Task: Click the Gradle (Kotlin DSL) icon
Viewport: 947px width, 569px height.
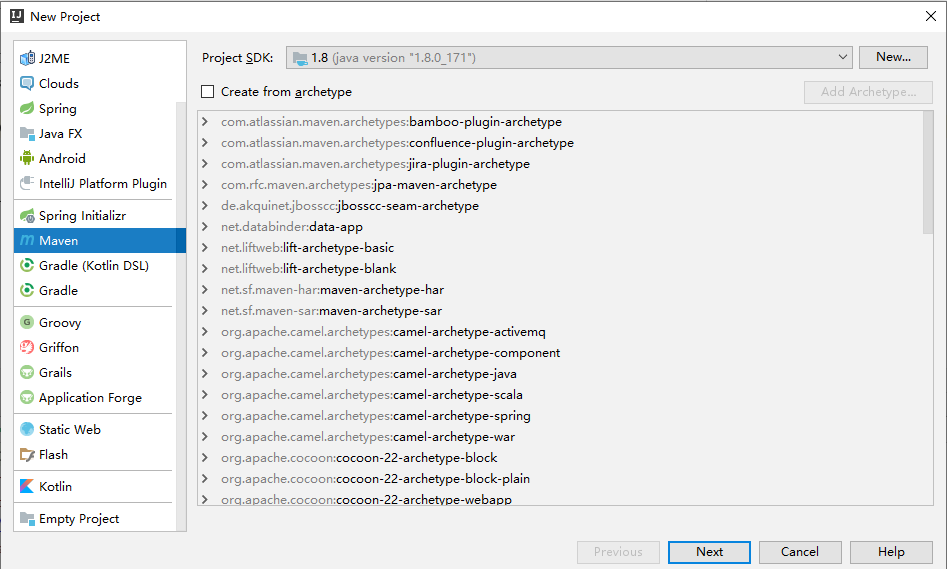Action: click(27, 266)
